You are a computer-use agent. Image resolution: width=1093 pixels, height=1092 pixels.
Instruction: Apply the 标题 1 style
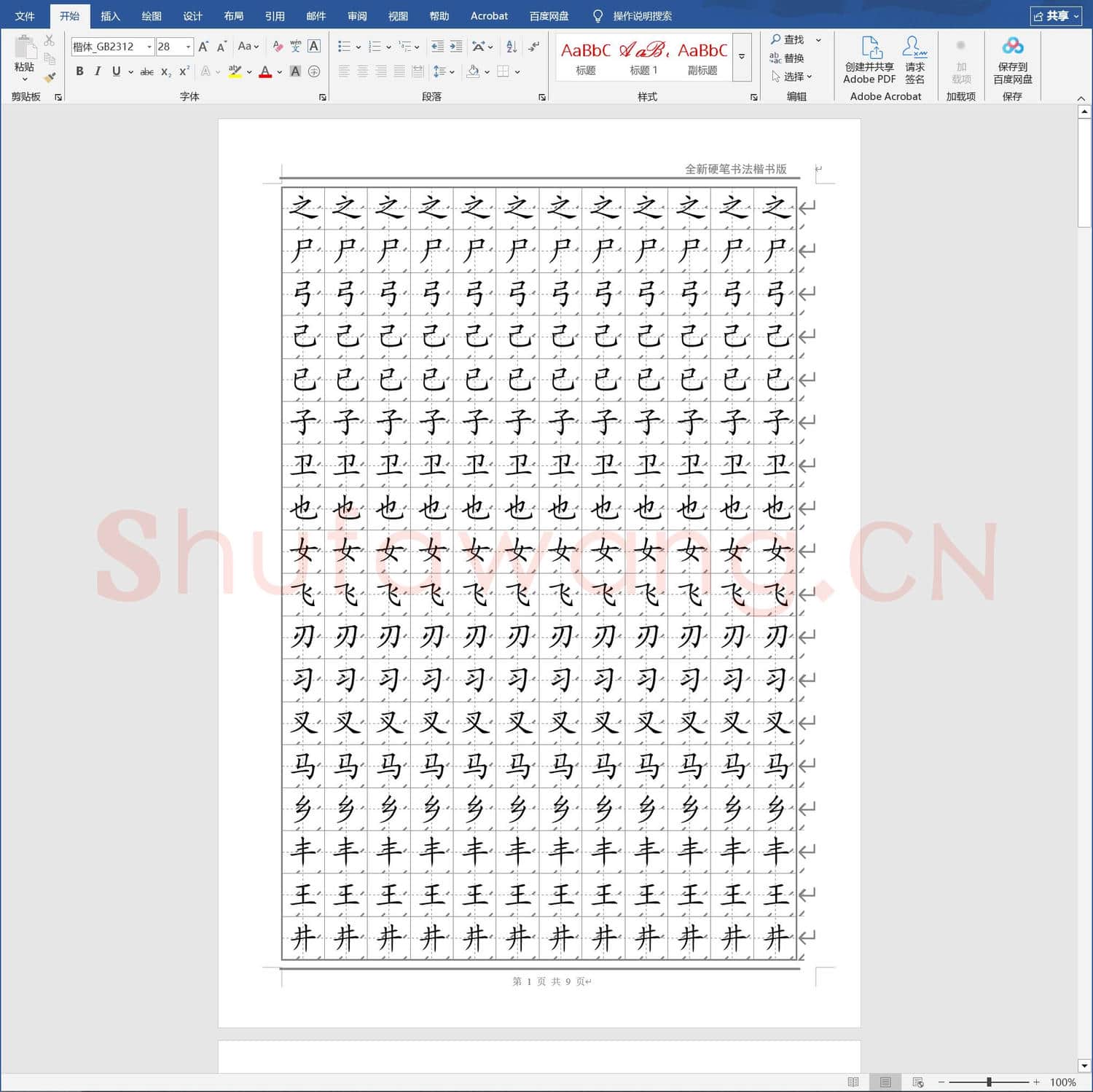click(643, 58)
